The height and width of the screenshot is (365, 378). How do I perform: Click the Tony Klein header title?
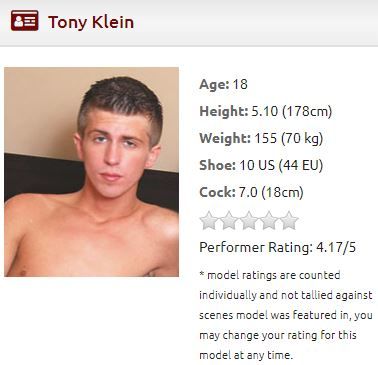pyautogui.click(x=91, y=22)
